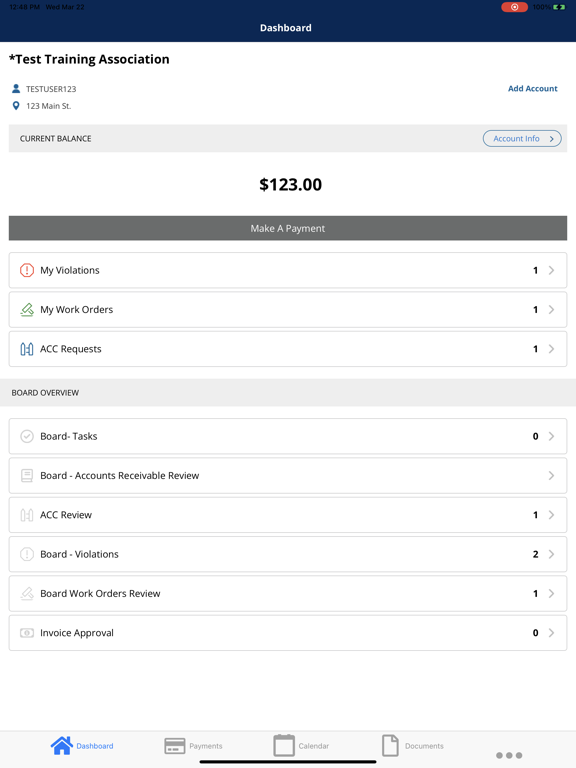Tap the My Work Orders gavel icon
The image size is (576, 768).
[27, 310]
